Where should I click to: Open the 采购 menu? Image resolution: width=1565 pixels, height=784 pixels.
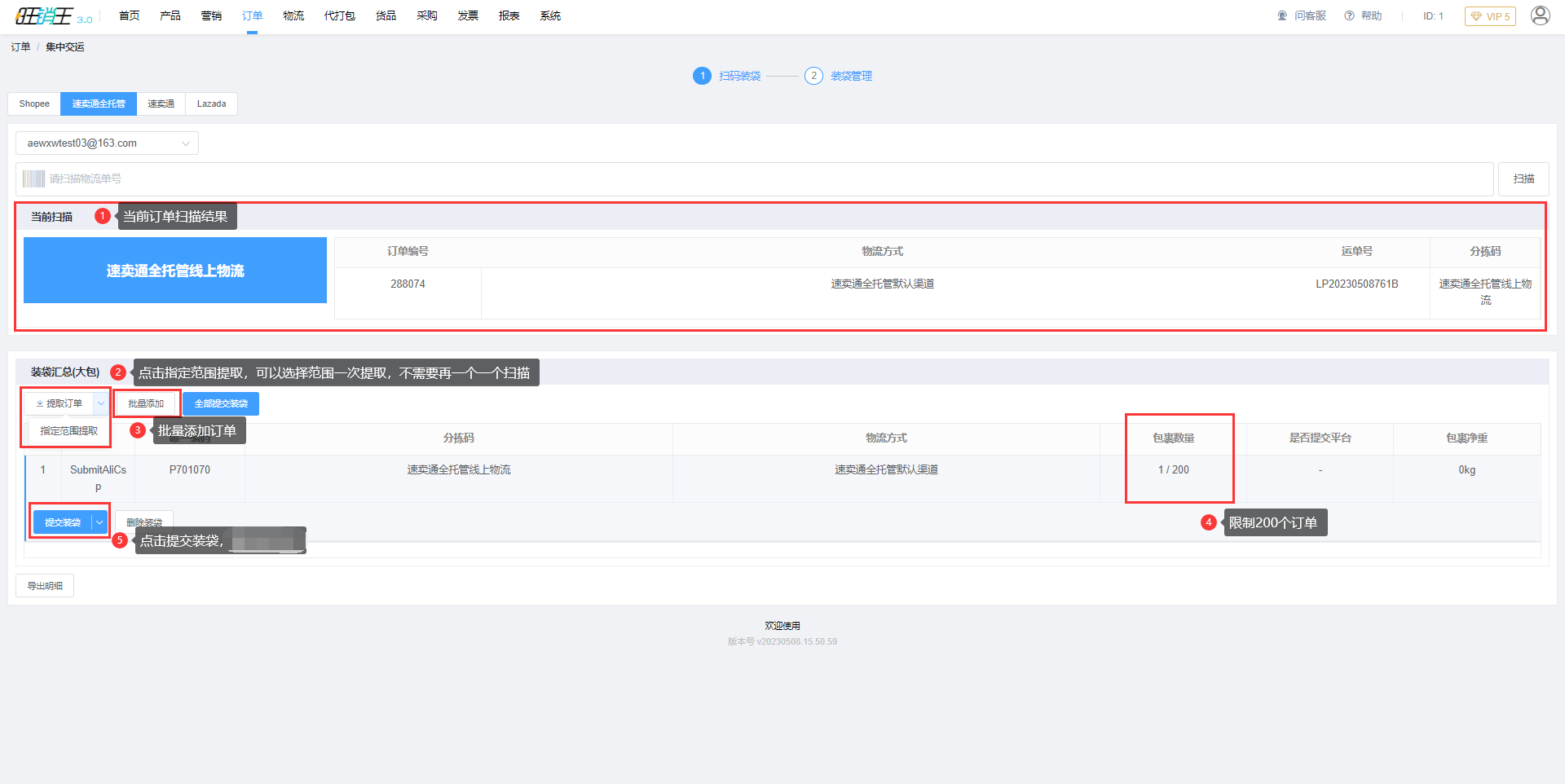427,15
